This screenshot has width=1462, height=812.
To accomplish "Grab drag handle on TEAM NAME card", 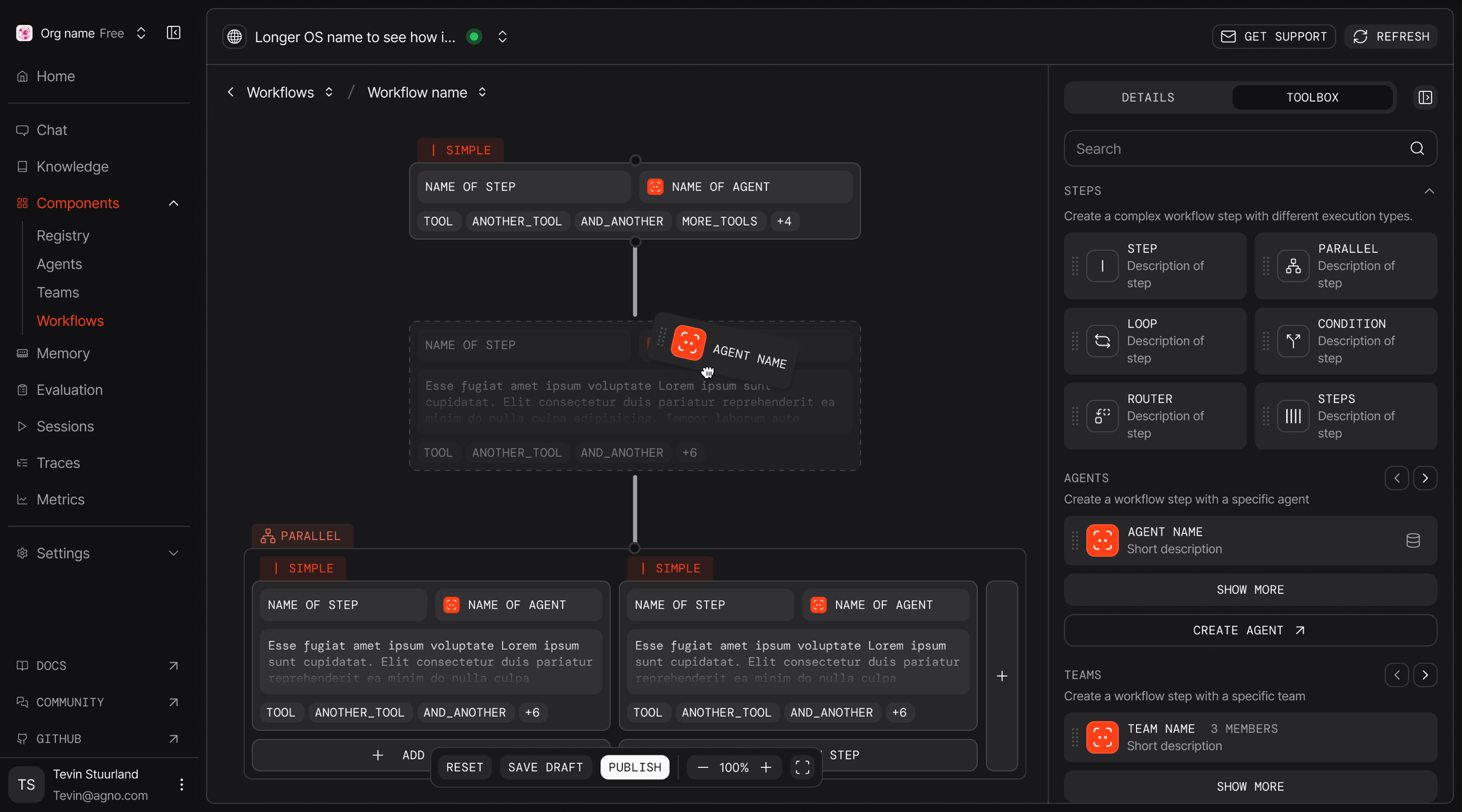I will 1075,737.
